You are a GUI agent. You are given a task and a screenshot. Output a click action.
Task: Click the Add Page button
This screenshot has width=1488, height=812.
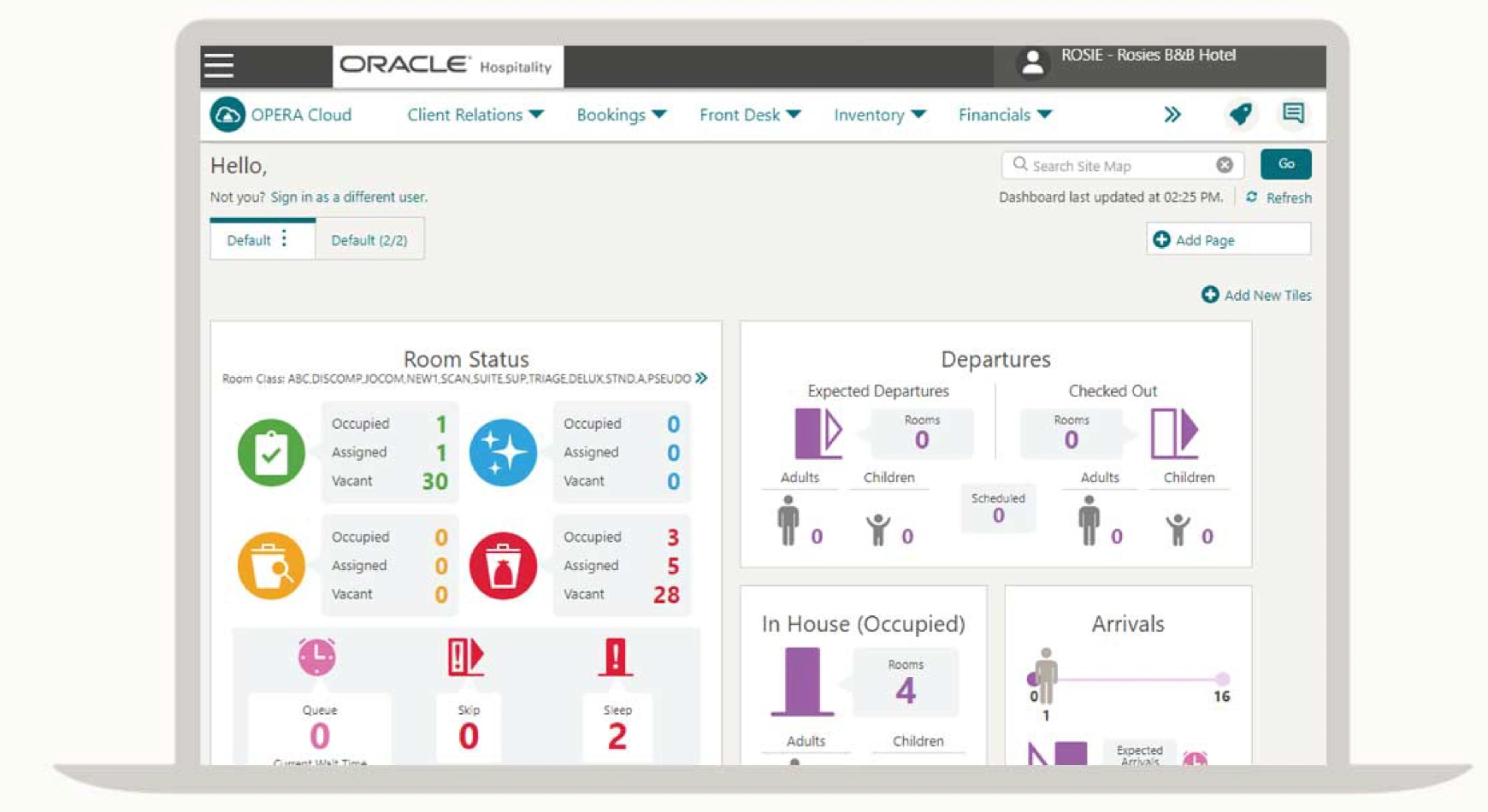pyautogui.click(x=1228, y=239)
